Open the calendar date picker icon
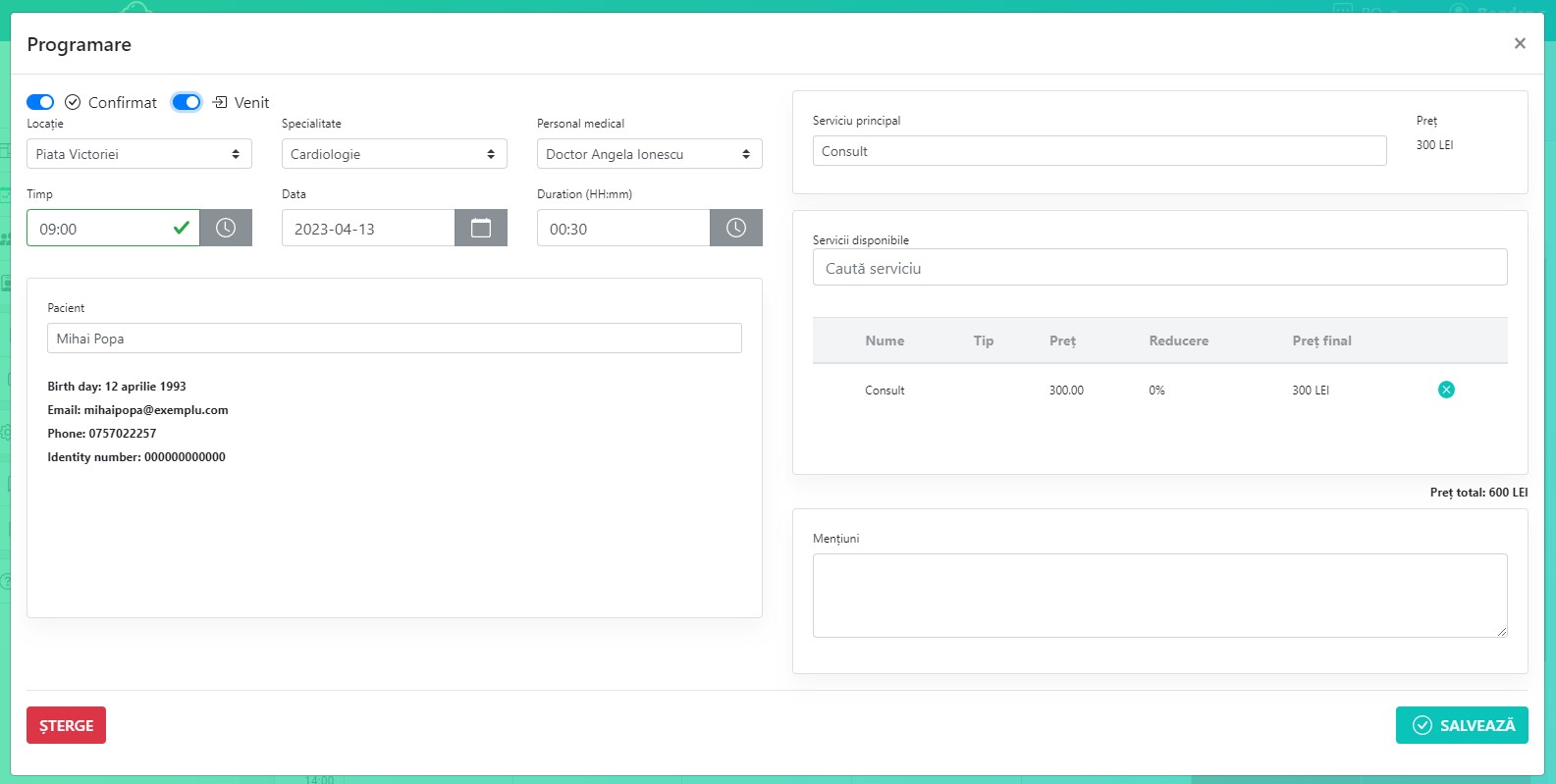The height and width of the screenshot is (784, 1556). [x=481, y=228]
